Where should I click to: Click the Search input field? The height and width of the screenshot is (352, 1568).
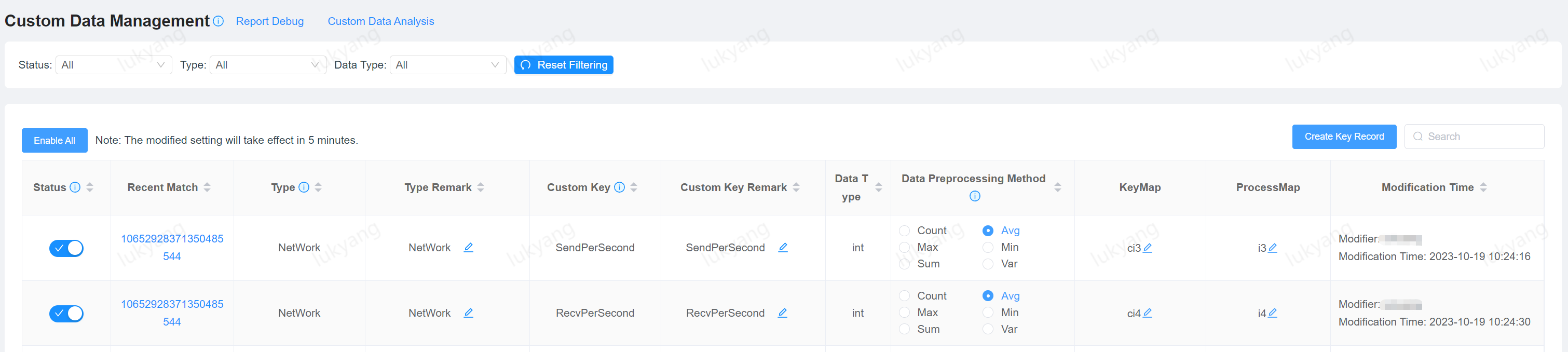pyautogui.click(x=1480, y=137)
